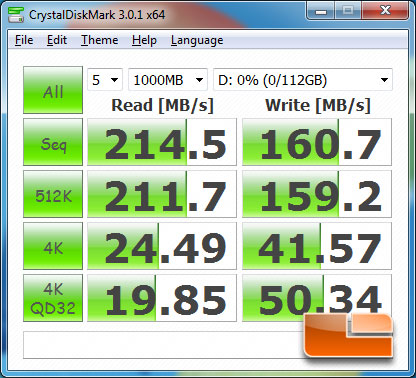Open the Help menu
The image size is (416, 378).
tap(144, 40)
